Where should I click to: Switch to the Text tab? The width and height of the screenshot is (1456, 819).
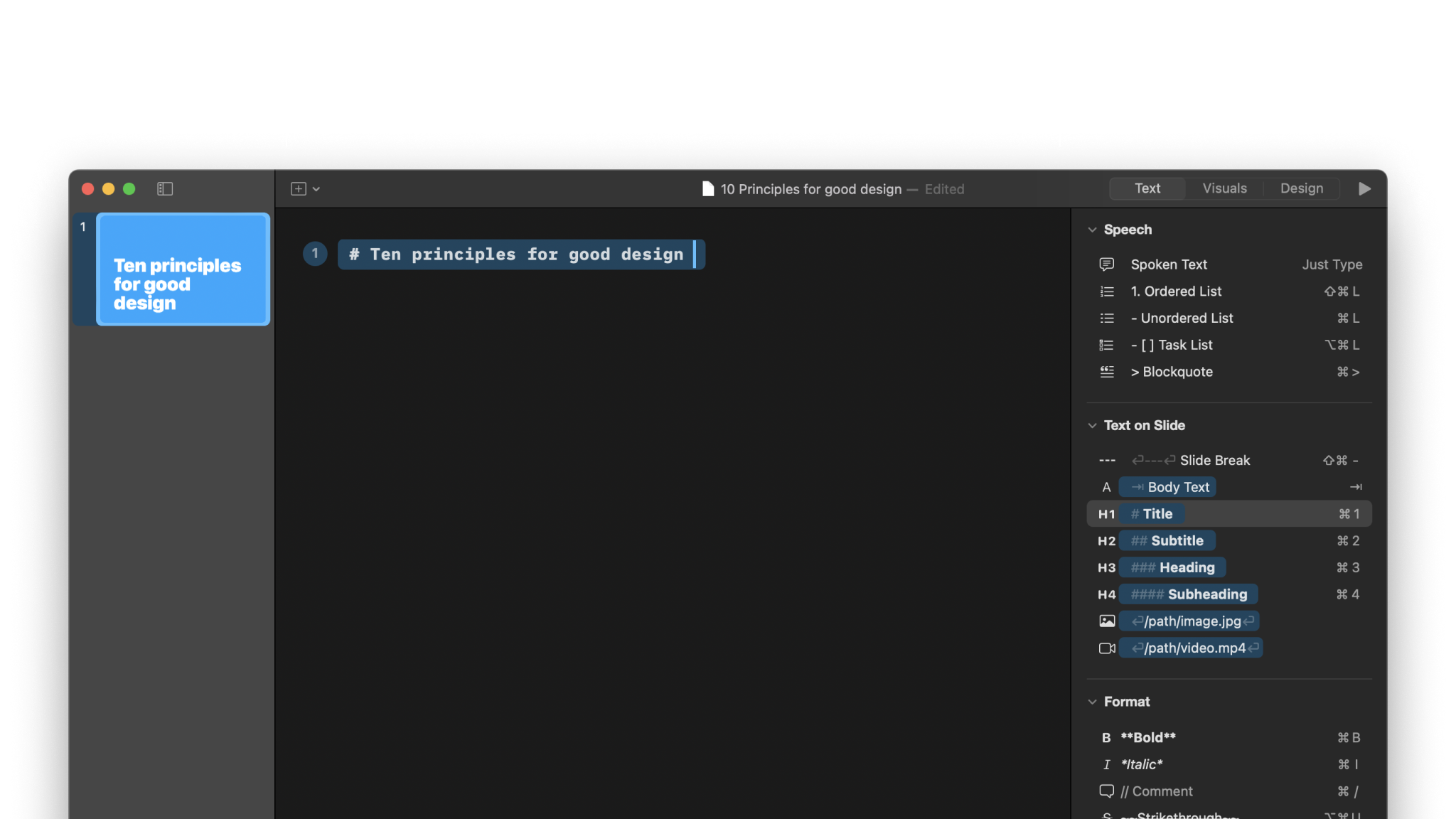pos(1147,188)
